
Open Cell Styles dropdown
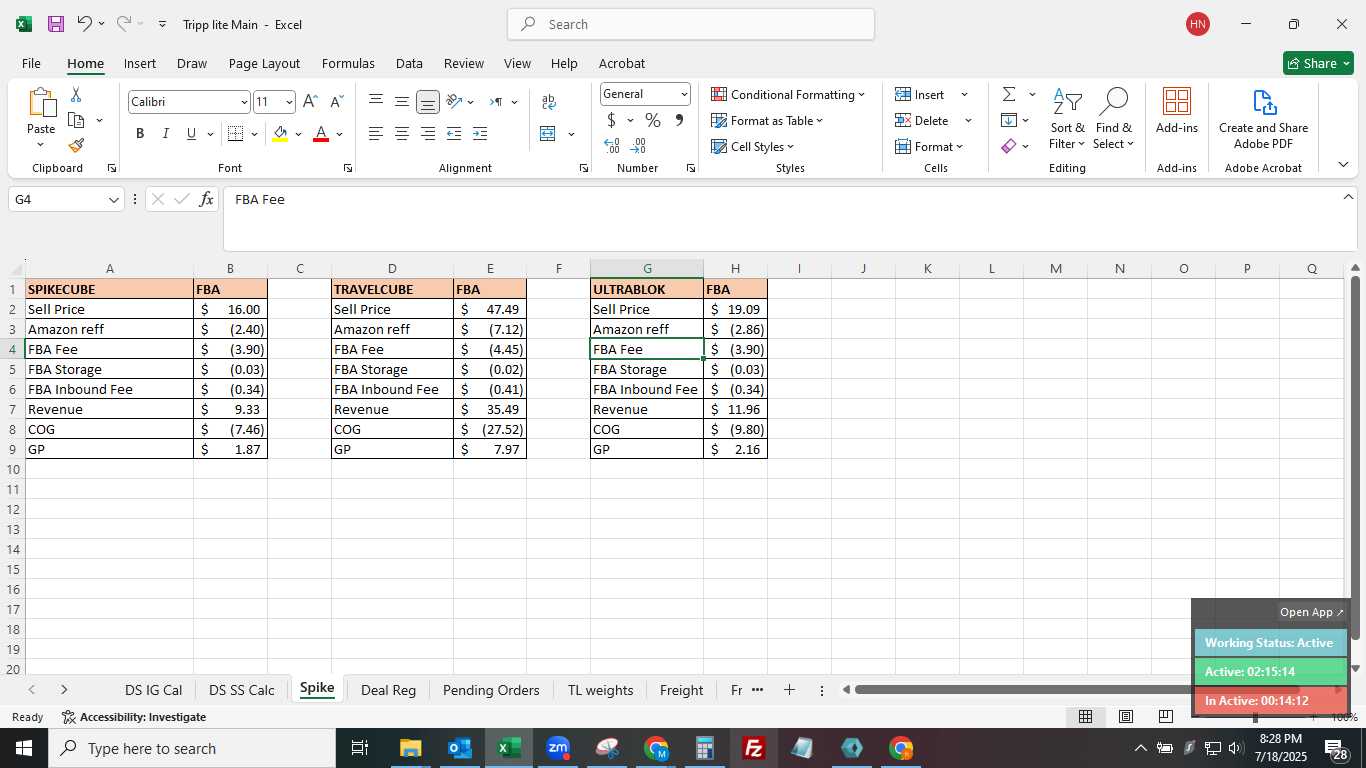pyautogui.click(x=753, y=146)
